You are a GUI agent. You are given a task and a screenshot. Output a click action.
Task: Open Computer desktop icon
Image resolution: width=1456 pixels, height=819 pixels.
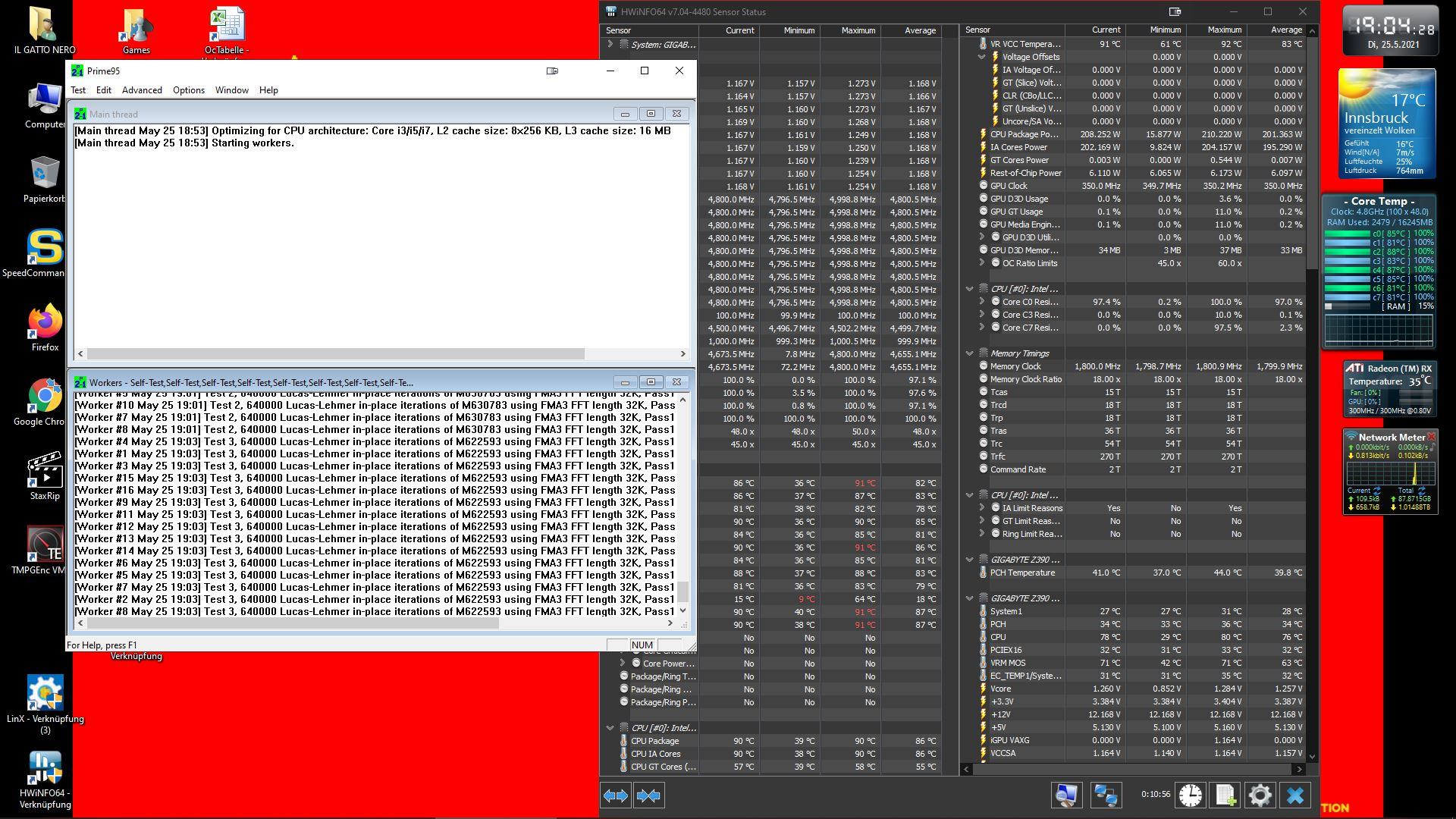(x=45, y=105)
